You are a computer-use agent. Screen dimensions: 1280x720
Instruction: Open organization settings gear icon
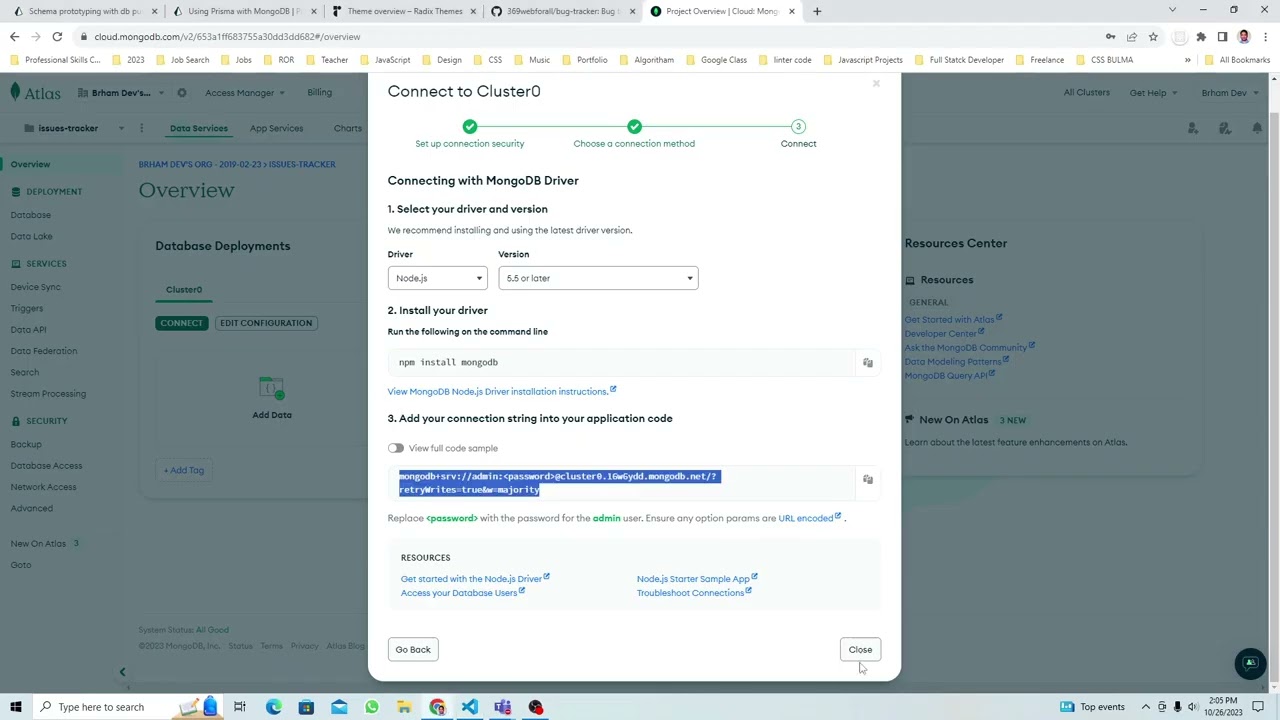[x=182, y=93]
